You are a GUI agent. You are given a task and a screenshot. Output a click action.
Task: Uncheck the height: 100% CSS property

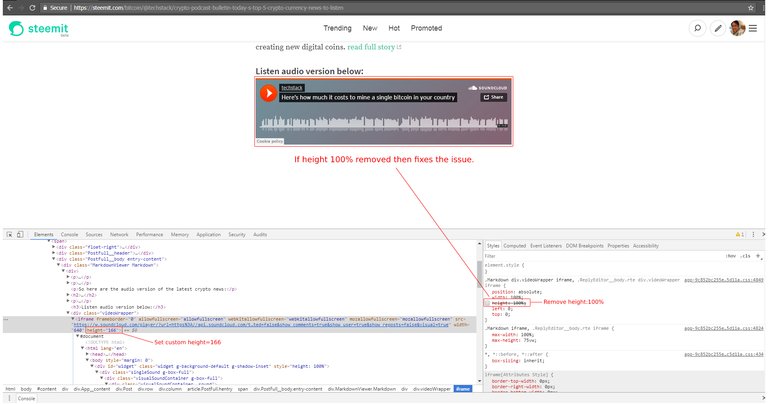487,301
